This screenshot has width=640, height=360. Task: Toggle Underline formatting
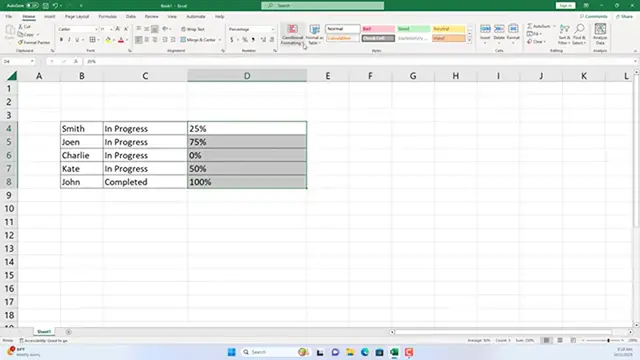[77, 40]
